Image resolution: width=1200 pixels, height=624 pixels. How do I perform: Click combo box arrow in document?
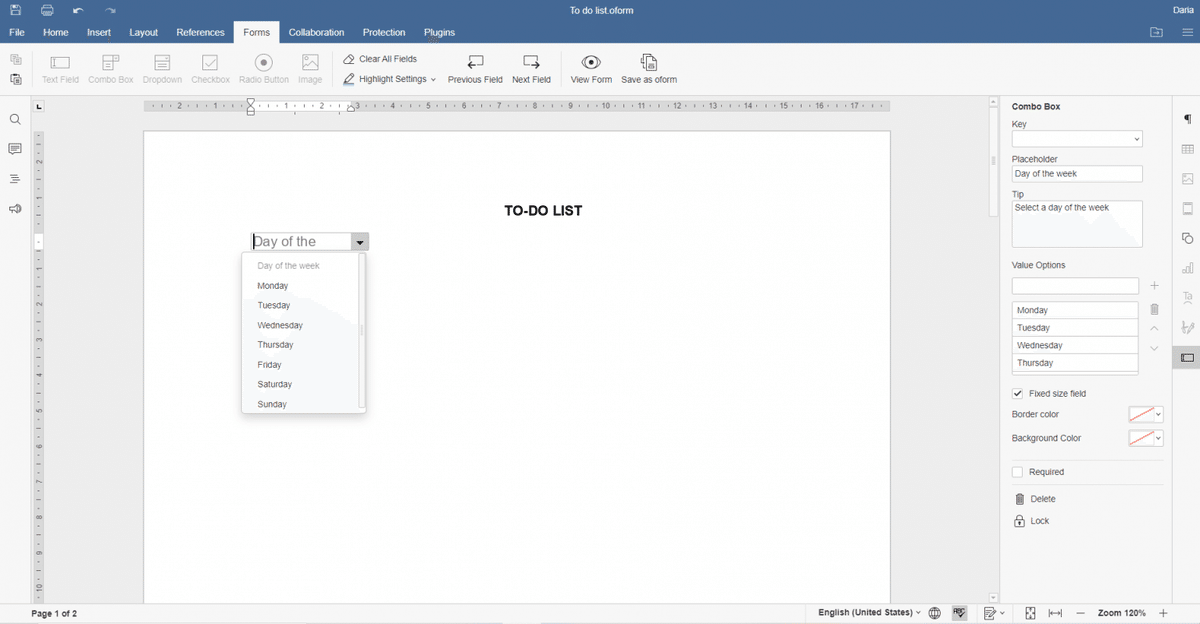click(360, 242)
